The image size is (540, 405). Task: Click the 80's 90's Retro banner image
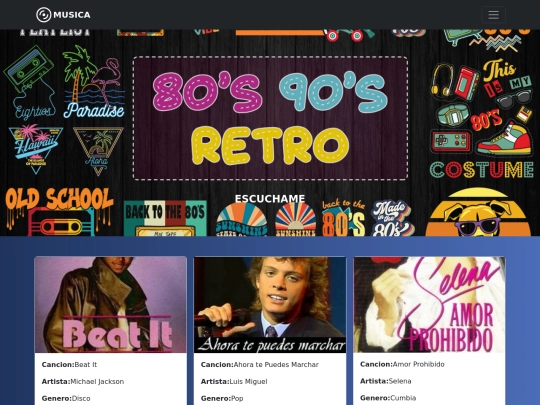tap(270, 133)
